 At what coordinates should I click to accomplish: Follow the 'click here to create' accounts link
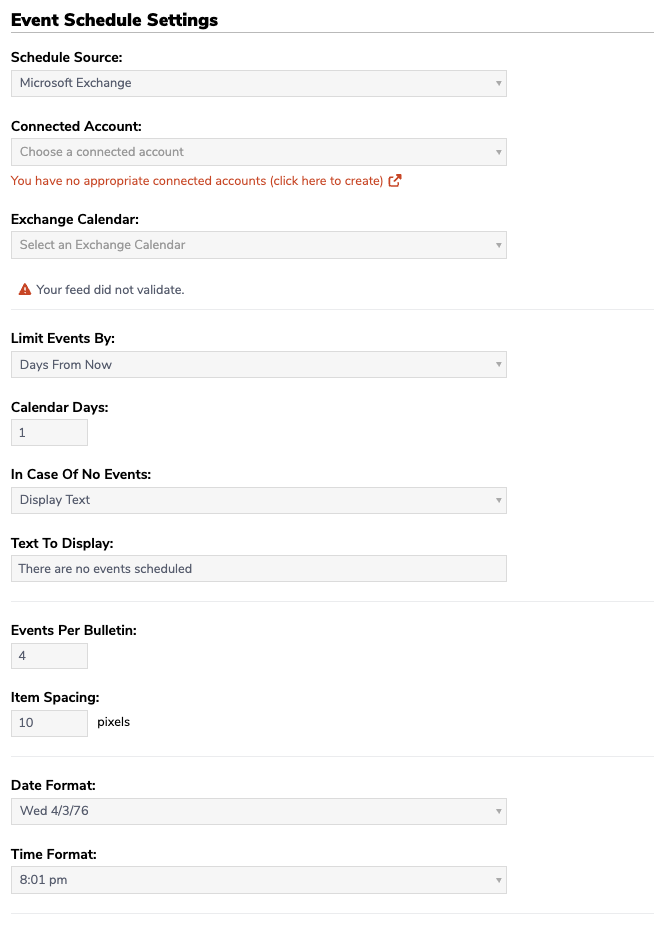[x=326, y=181]
